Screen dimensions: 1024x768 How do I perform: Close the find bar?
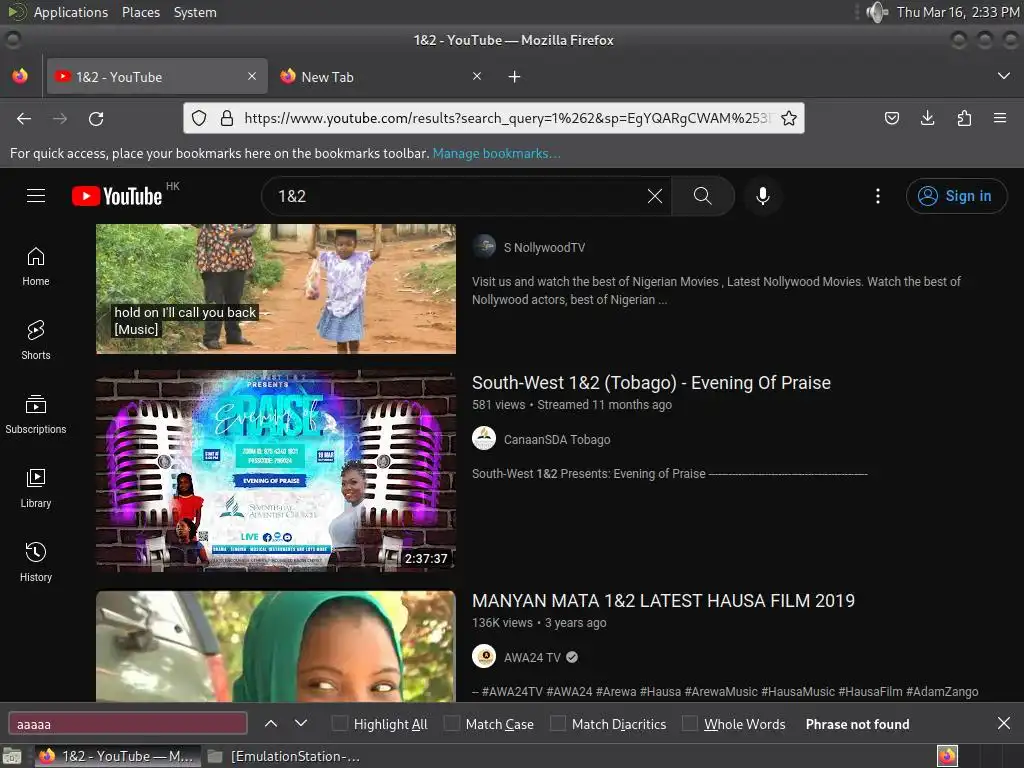tap(1004, 723)
